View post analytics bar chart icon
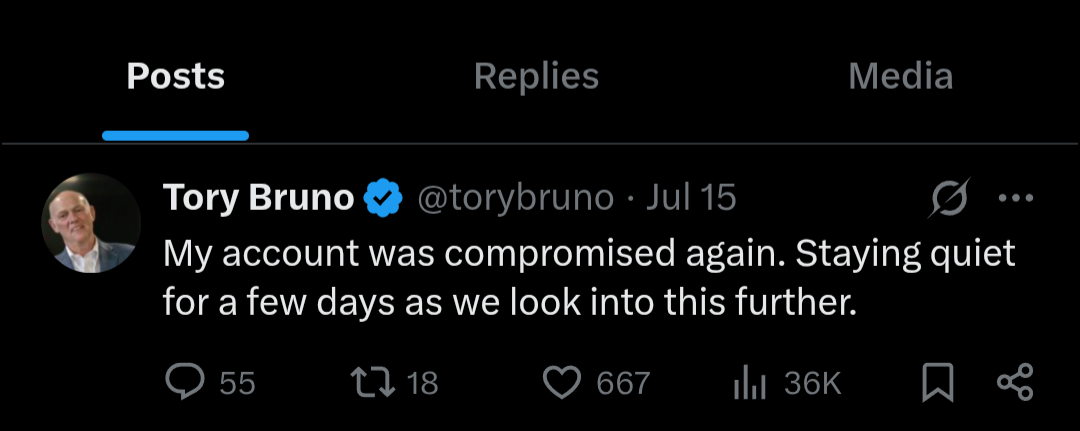 pyautogui.click(x=749, y=382)
